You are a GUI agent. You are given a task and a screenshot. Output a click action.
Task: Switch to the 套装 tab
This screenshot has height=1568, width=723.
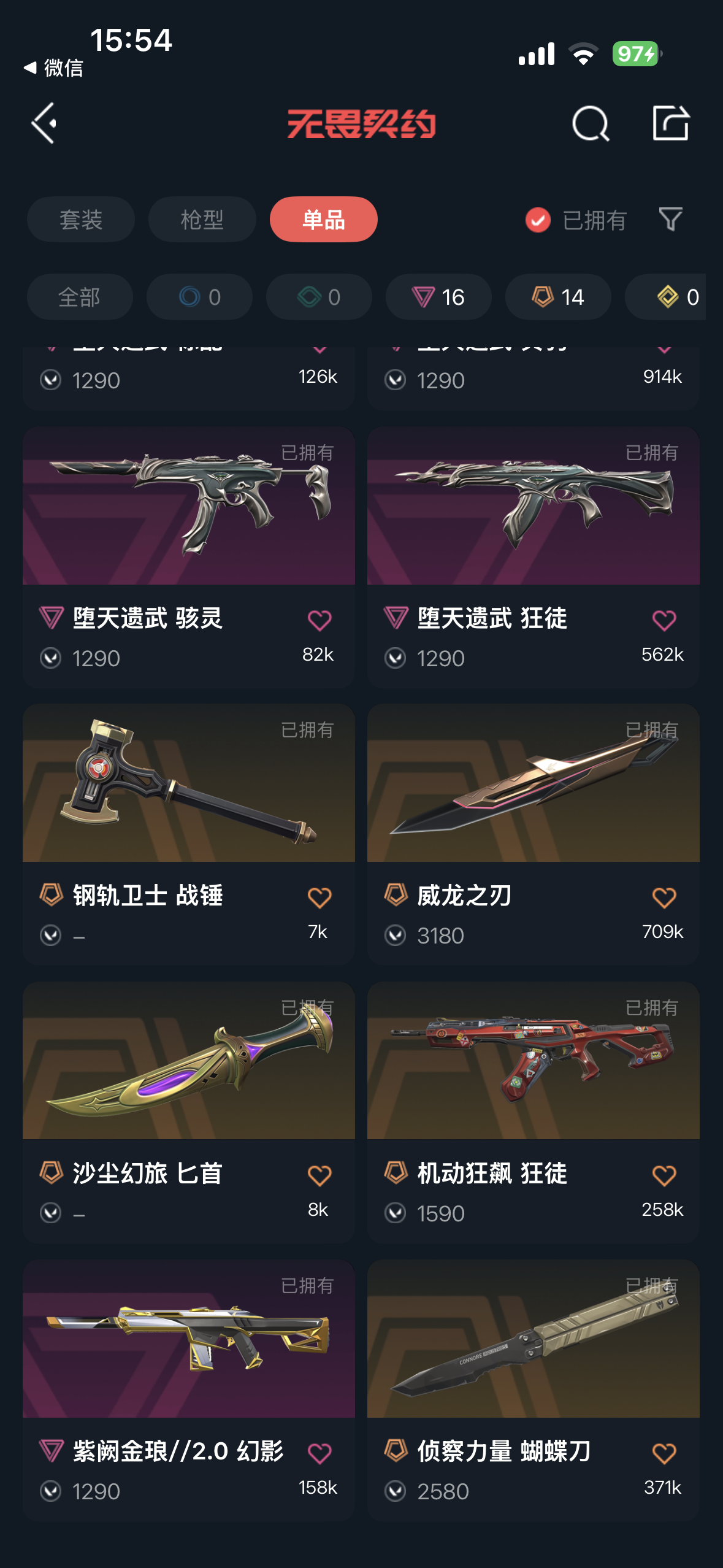[x=81, y=220]
